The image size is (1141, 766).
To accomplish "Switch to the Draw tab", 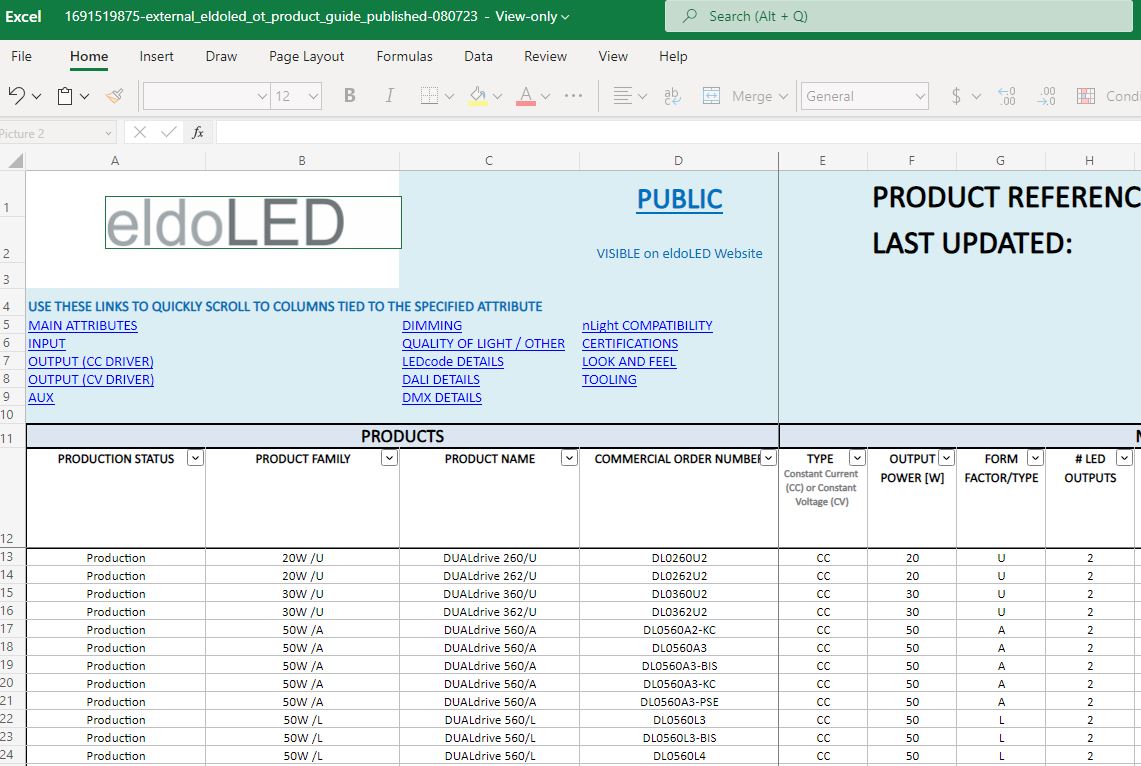I will point(221,56).
